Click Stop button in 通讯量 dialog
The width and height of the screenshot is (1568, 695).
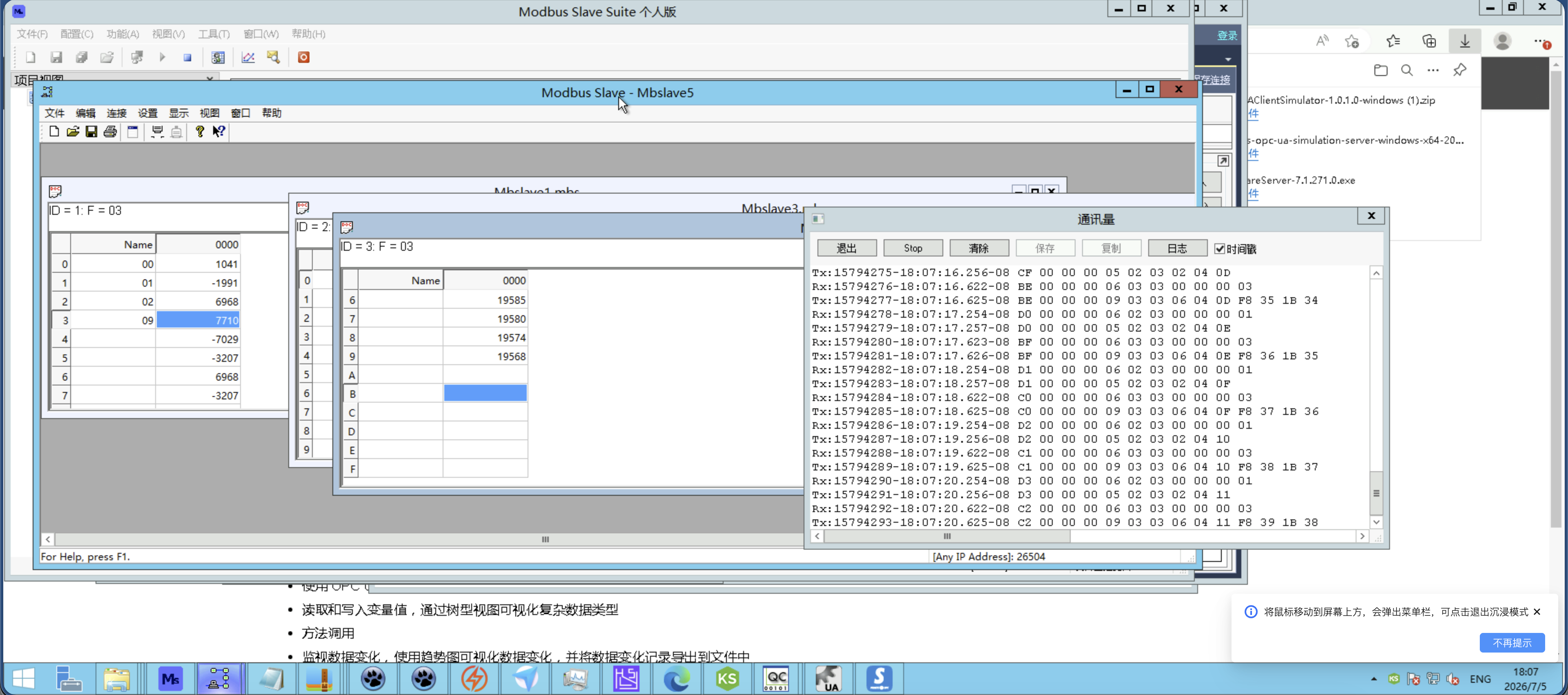point(913,248)
